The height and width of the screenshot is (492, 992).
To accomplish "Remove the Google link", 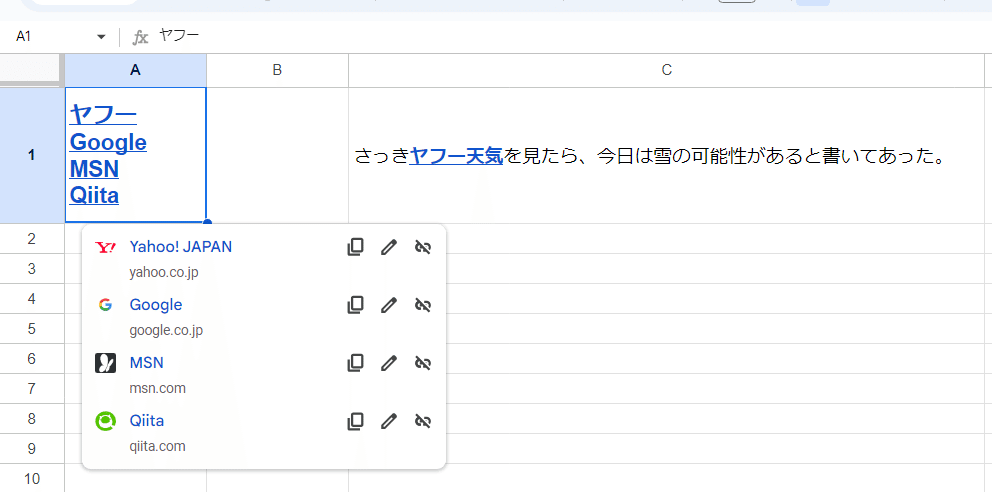I will [423, 305].
